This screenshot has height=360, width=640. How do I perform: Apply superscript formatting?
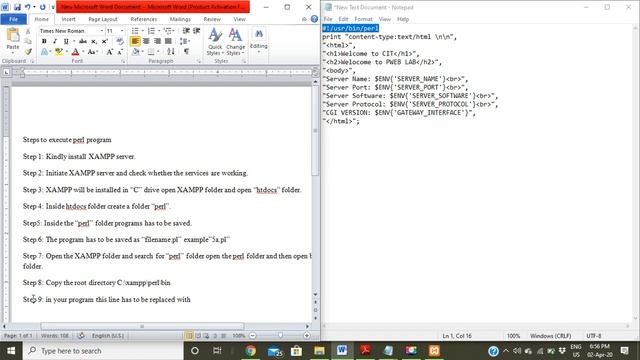pyautogui.click(x=104, y=41)
